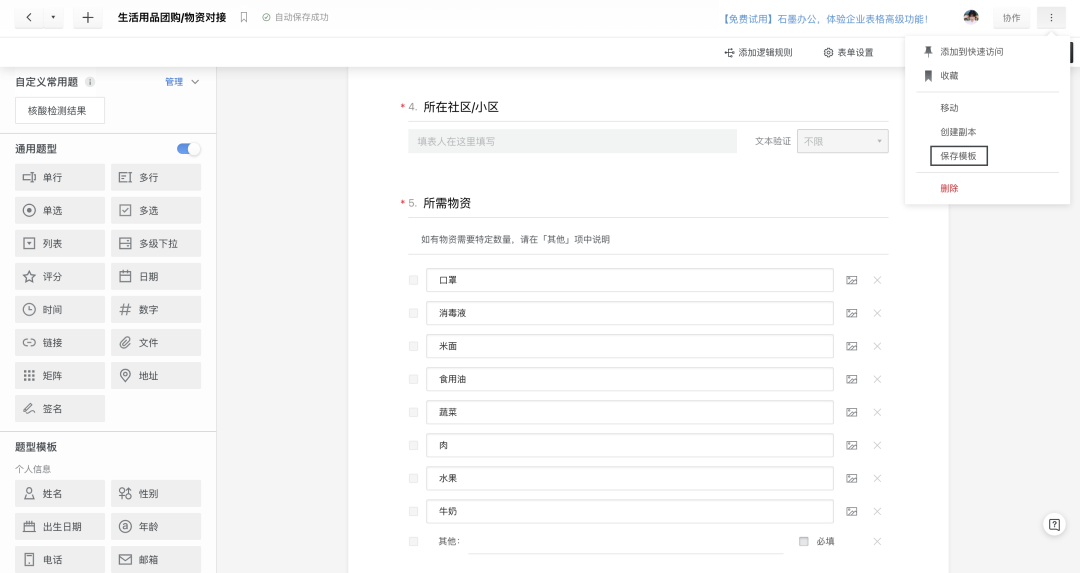Add a 时间 question type
The height and width of the screenshot is (573, 1080).
[60, 309]
